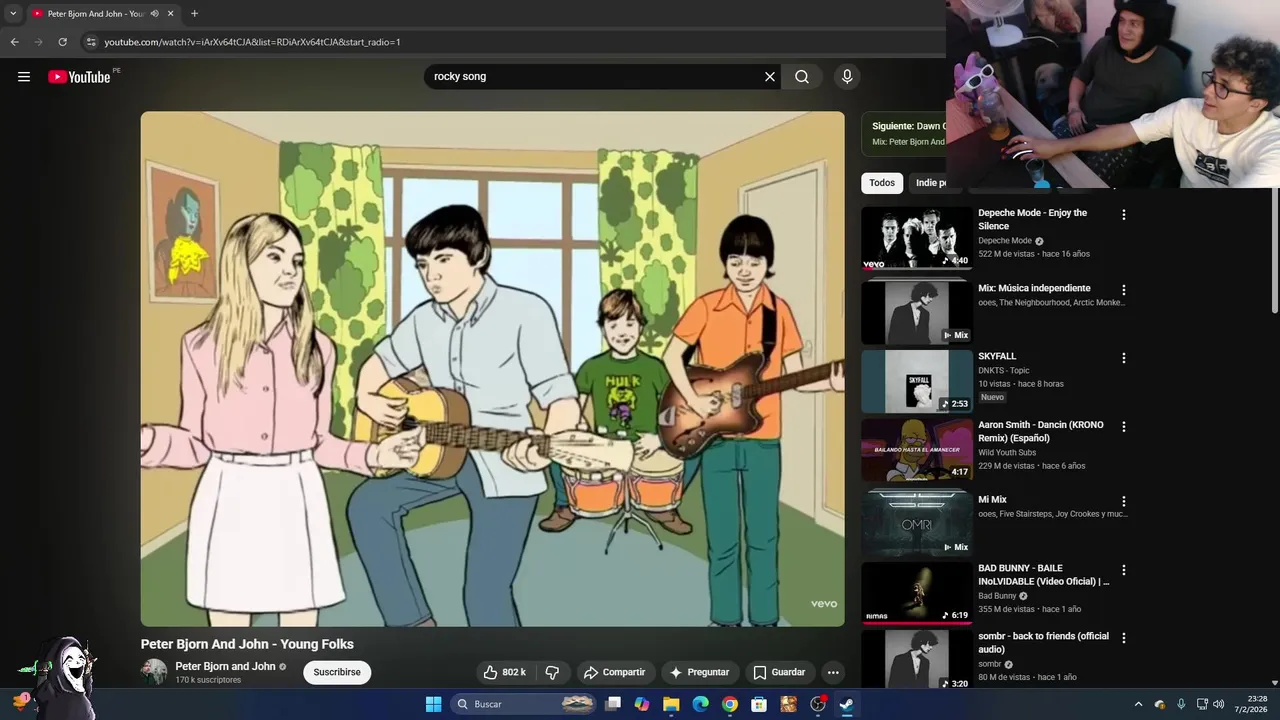Go to YouTube home via the logo
The width and height of the screenshot is (1280, 720).
click(79, 77)
